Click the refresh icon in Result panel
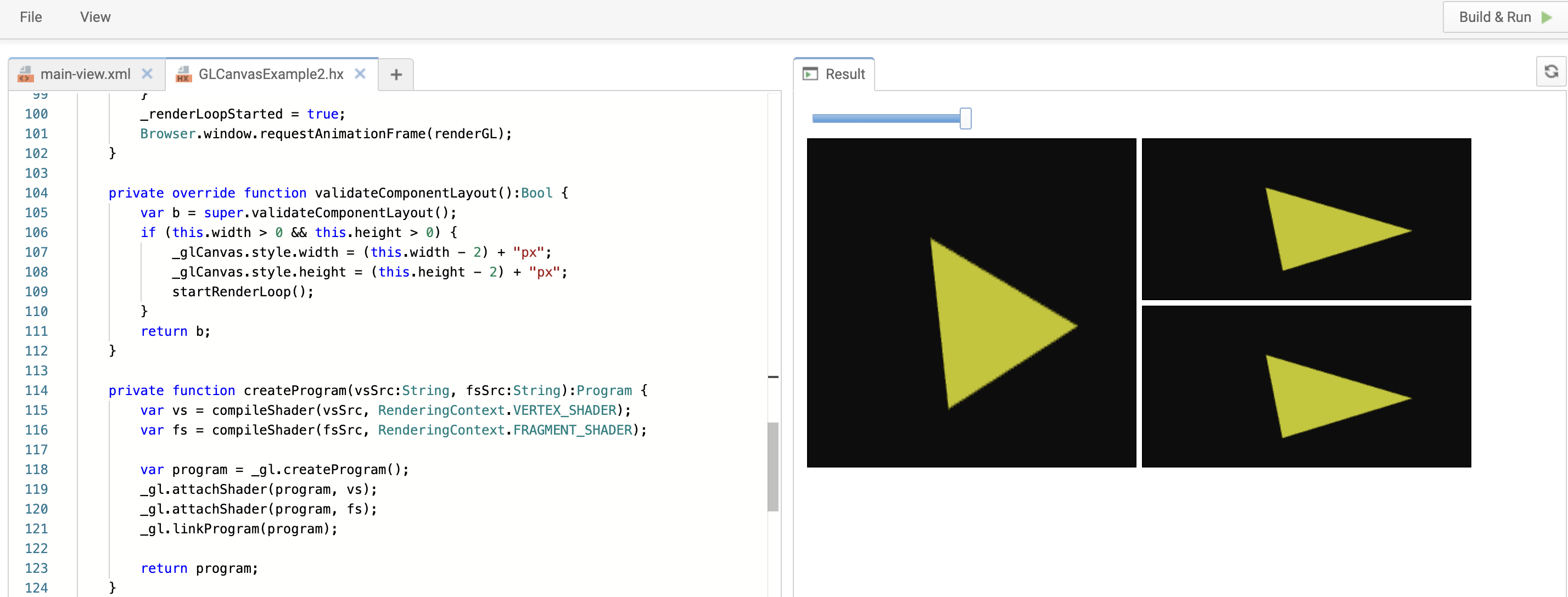1568x597 pixels. tap(1551, 72)
